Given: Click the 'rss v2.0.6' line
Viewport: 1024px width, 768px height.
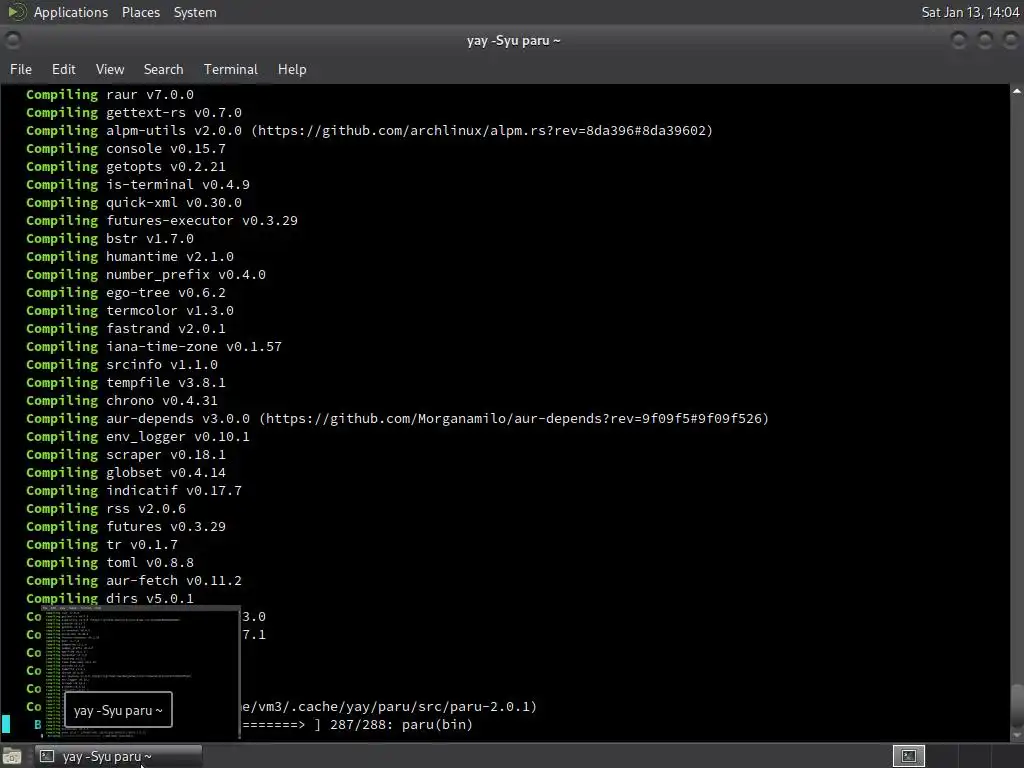Looking at the screenshot, I should click(106, 509).
